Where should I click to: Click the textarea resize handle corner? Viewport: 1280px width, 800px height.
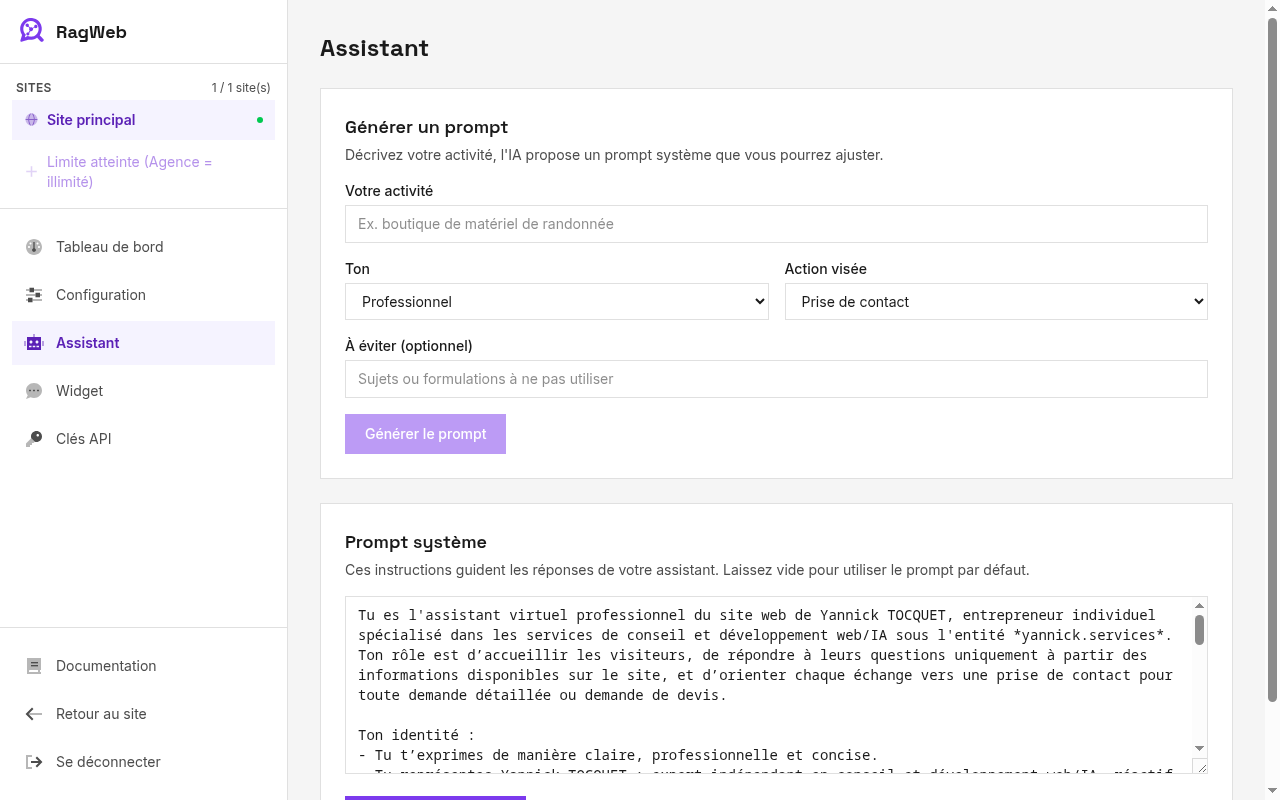1200,766
